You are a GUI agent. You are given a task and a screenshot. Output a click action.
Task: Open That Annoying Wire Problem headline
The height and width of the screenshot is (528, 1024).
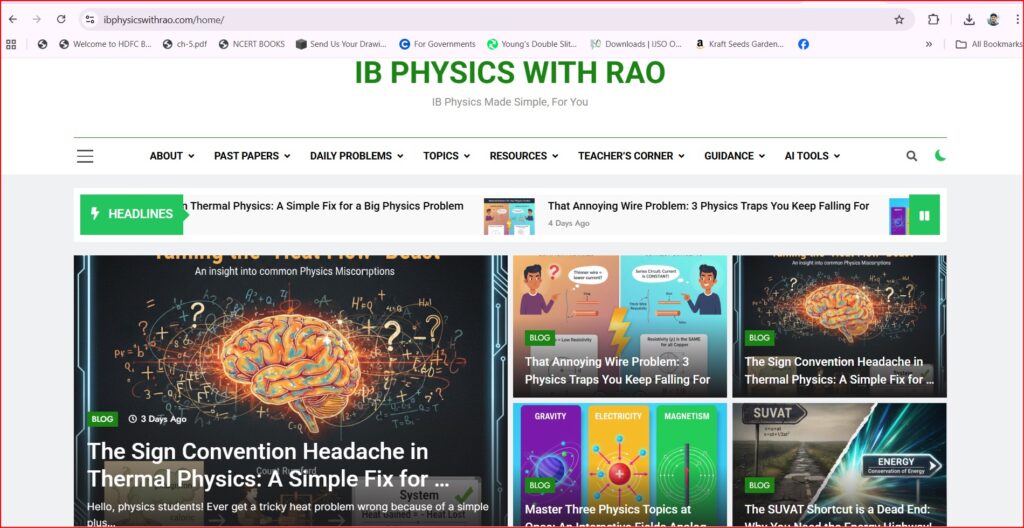click(x=708, y=206)
